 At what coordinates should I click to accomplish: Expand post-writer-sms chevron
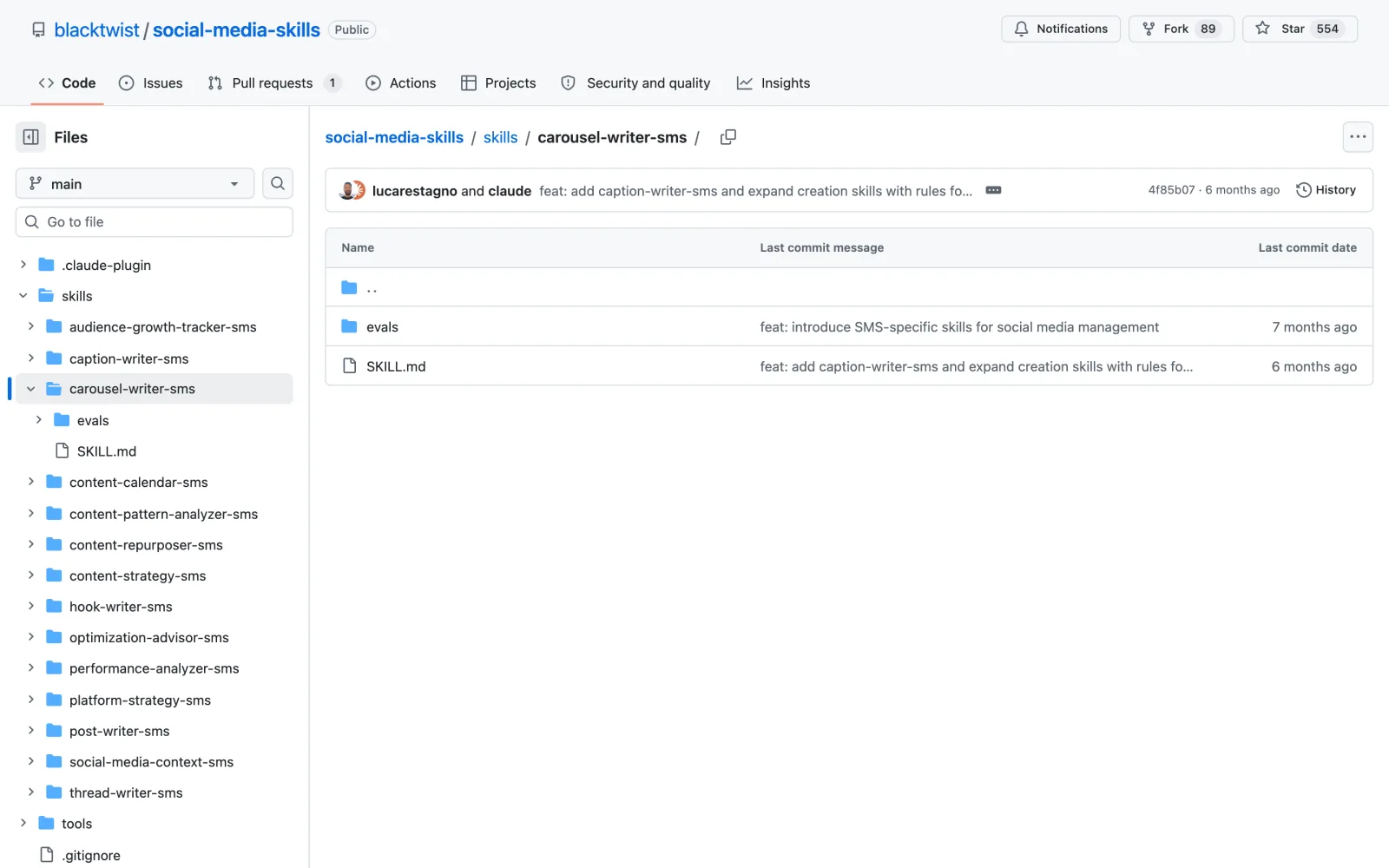(31, 730)
